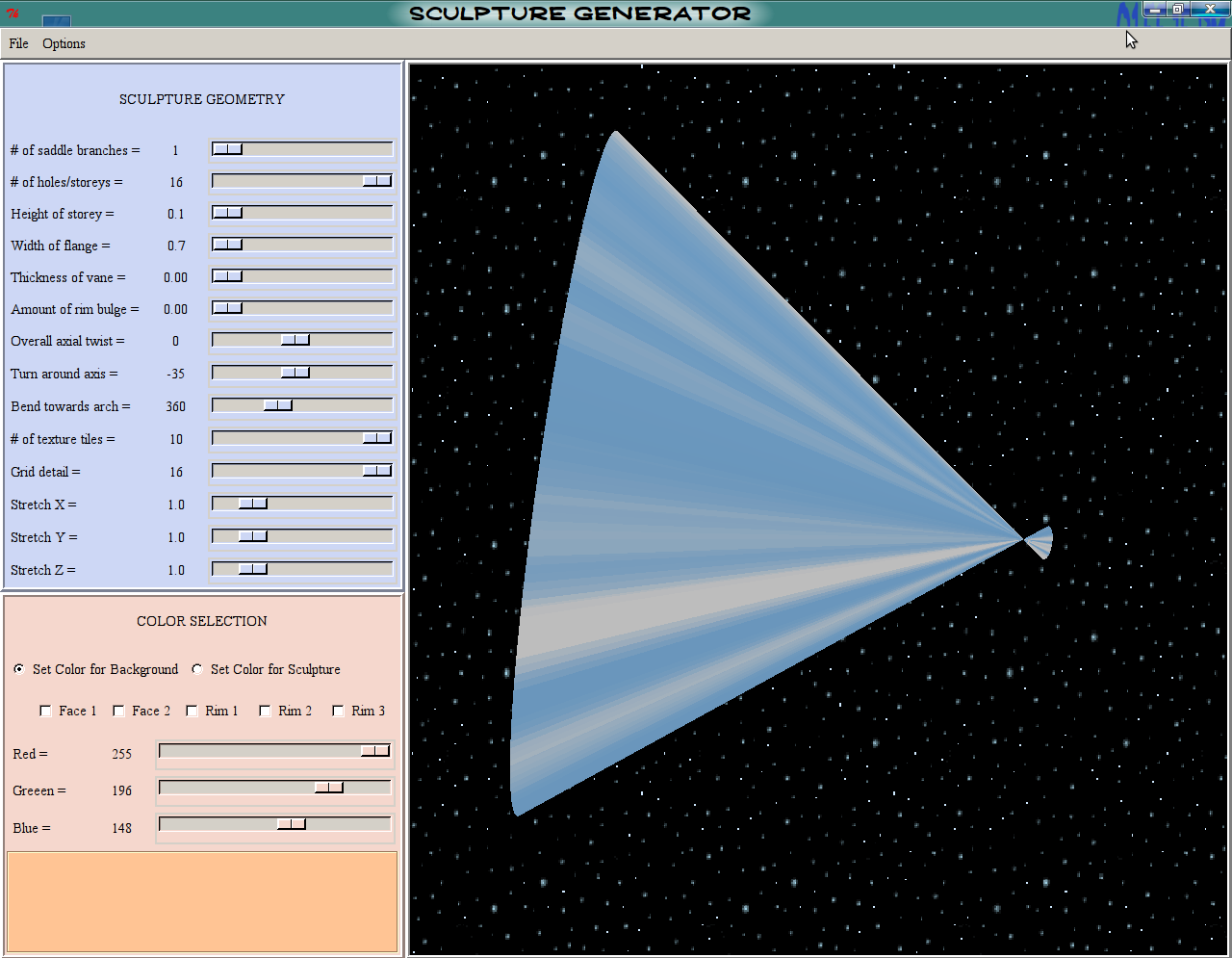Click the Bend towards arch value 360
The width and height of the screenshot is (1232, 958).
coord(176,406)
